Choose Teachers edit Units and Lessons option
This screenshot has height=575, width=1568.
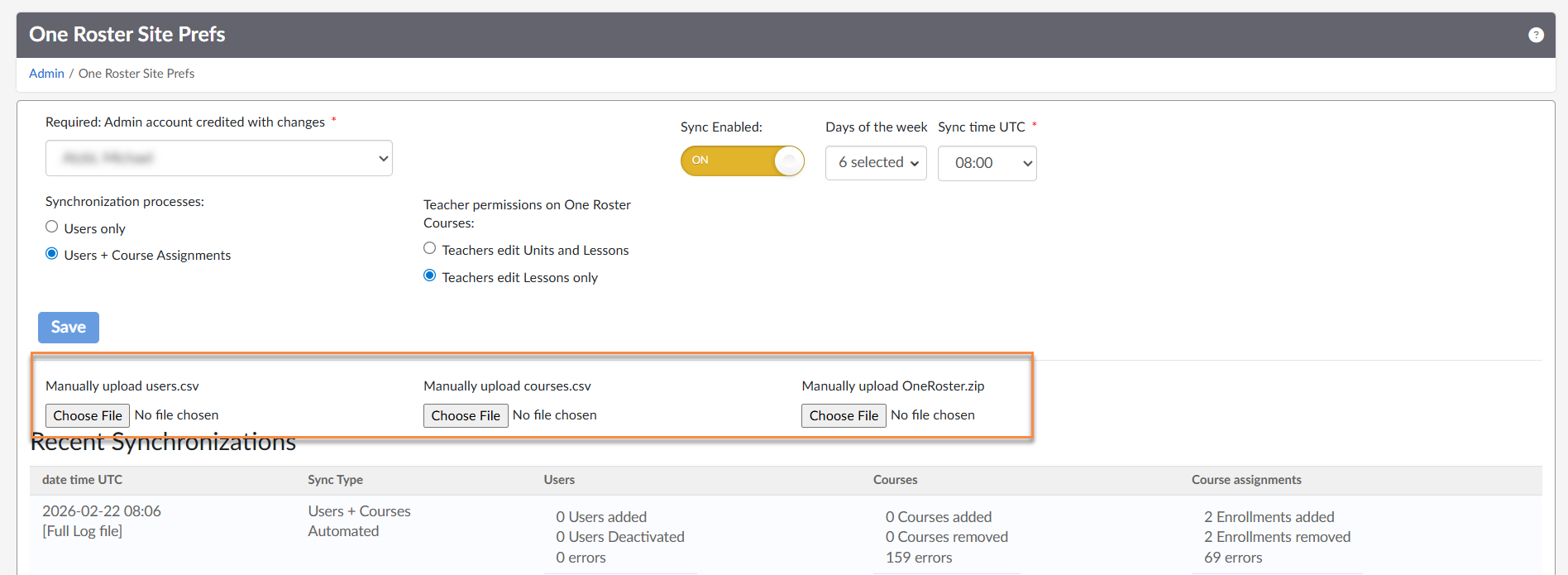pos(430,249)
